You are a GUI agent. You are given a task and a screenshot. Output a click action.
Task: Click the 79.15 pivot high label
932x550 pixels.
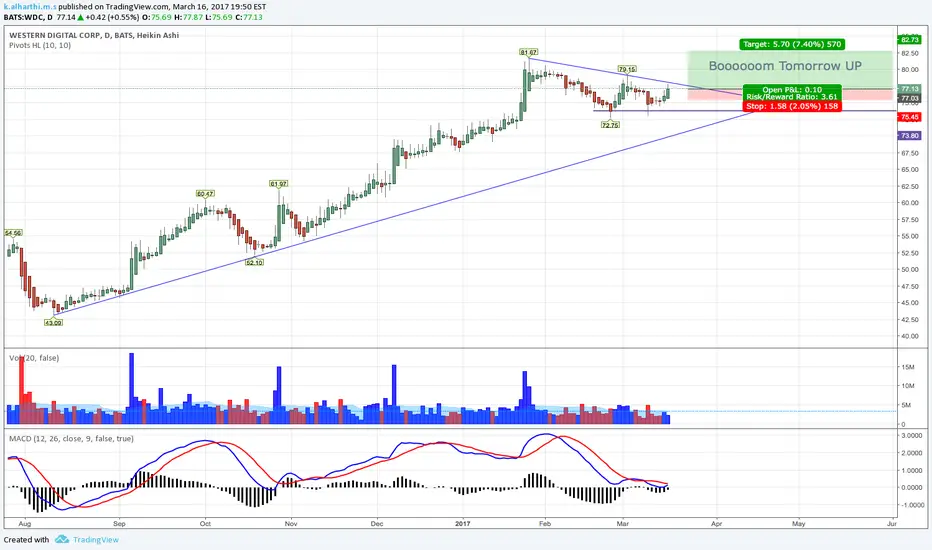(627, 70)
